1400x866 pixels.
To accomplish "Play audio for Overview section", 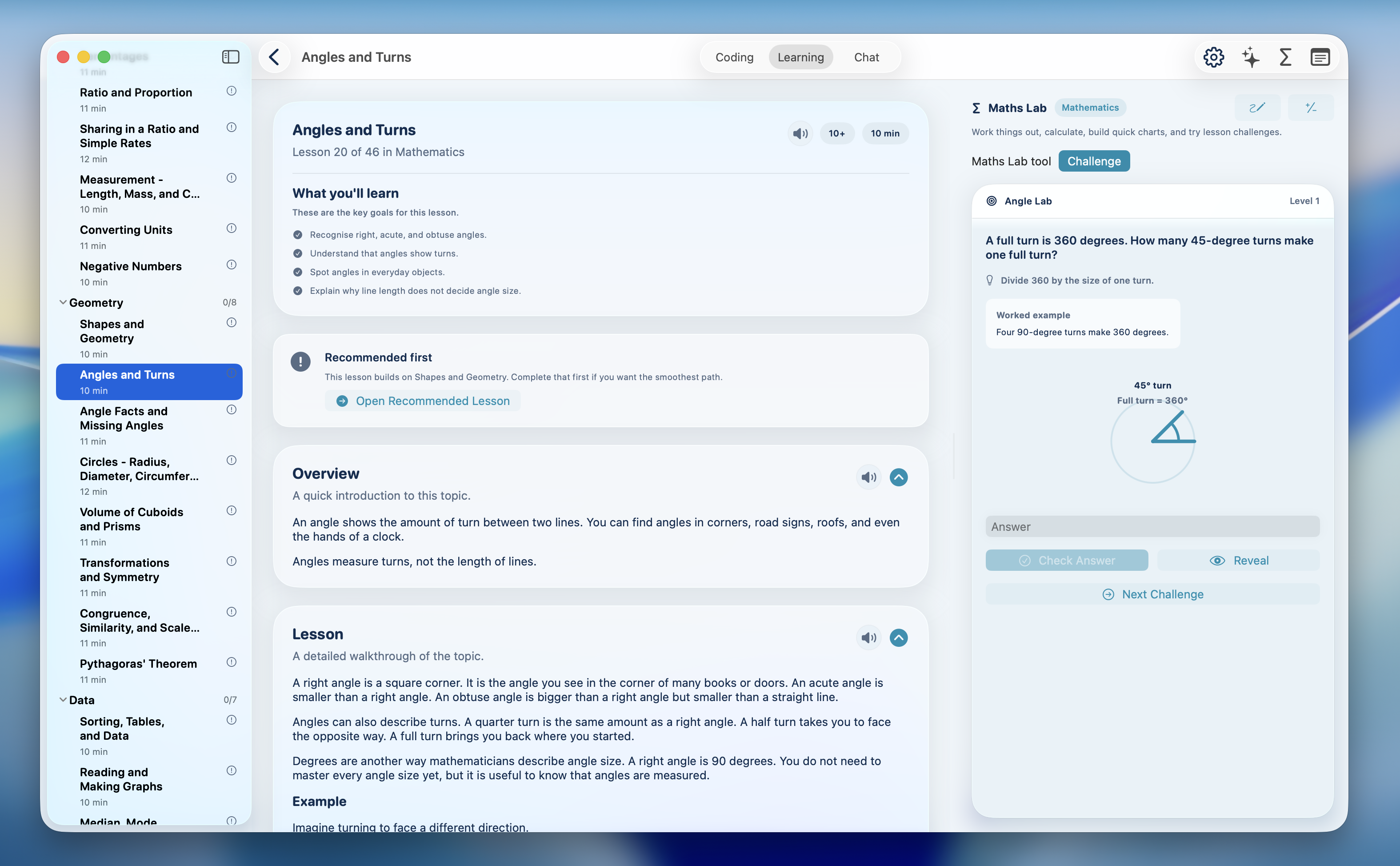I will click(868, 477).
